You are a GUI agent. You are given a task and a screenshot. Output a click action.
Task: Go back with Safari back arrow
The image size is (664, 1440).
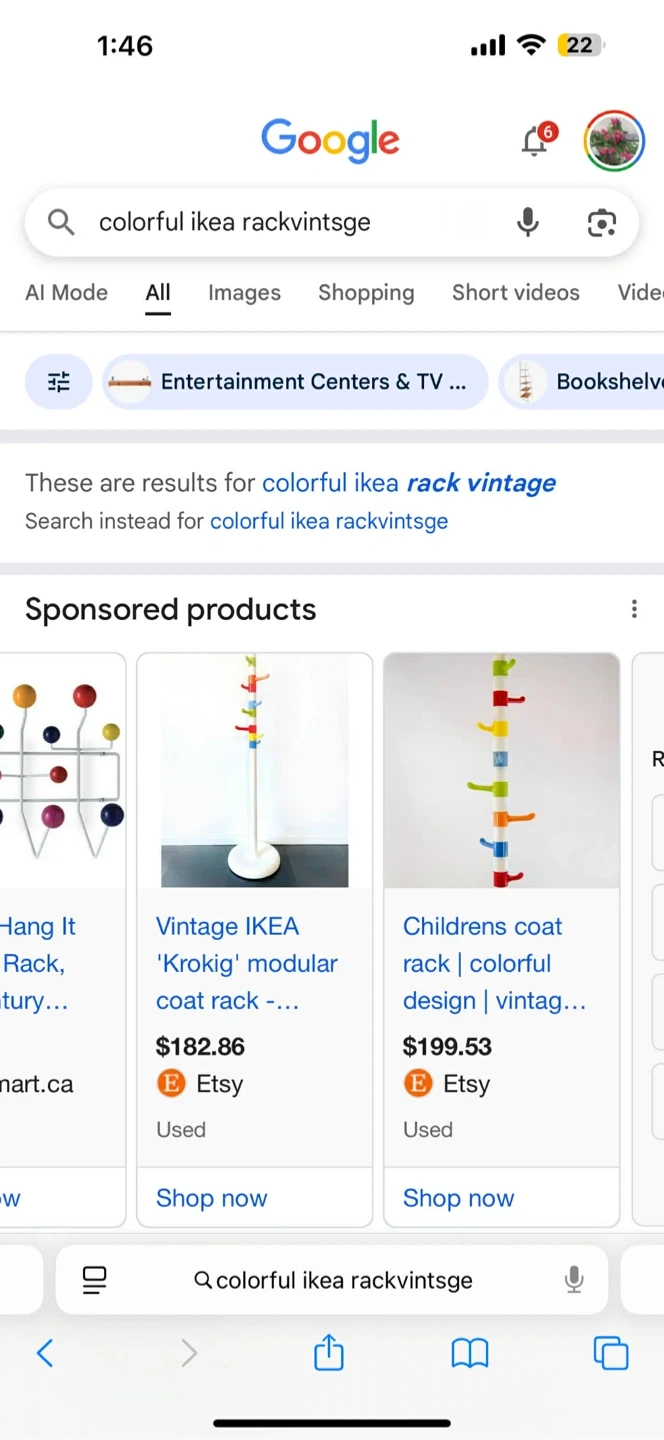[45, 1354]
